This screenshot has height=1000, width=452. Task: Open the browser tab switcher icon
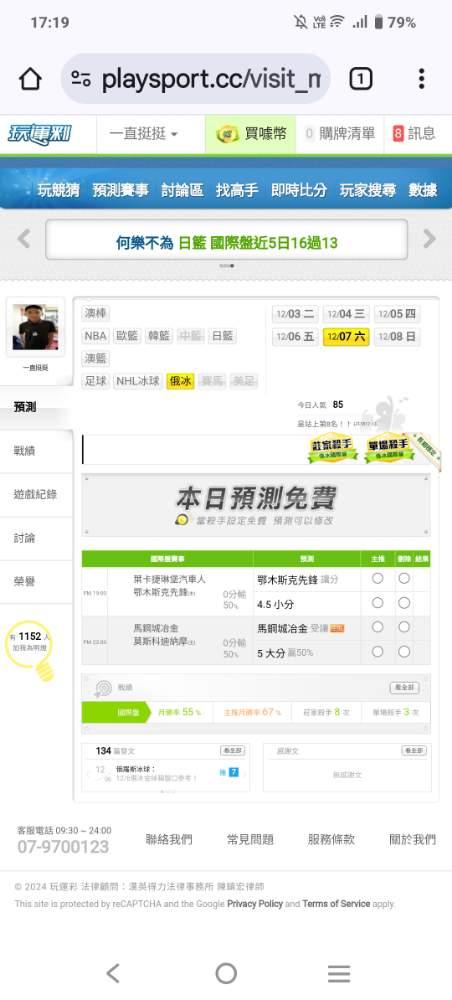coord(360,79)
